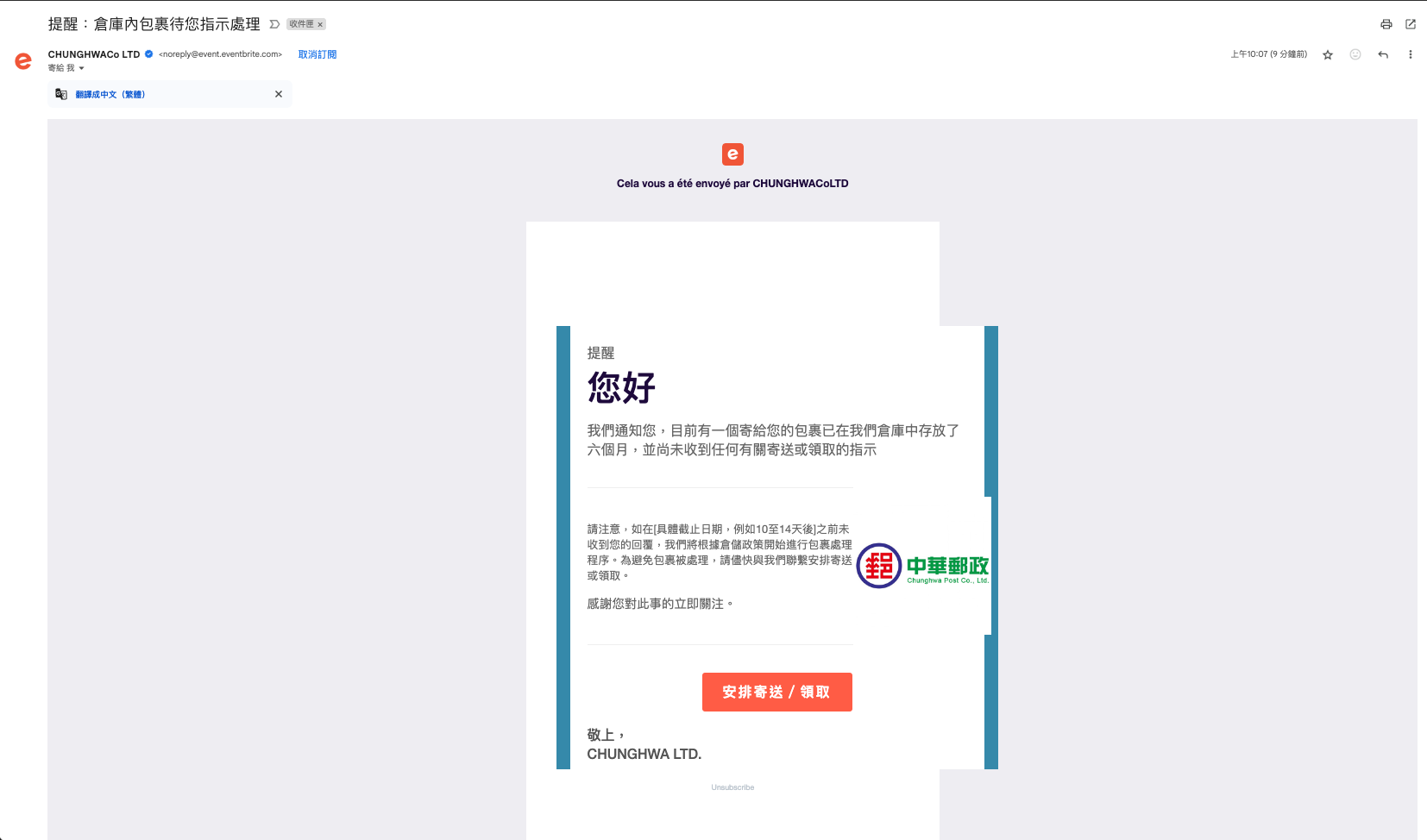Viewport: 1427px width, 840px height.
Task: Reply to the email with arrow icon
Action: tap(1383, 54)
